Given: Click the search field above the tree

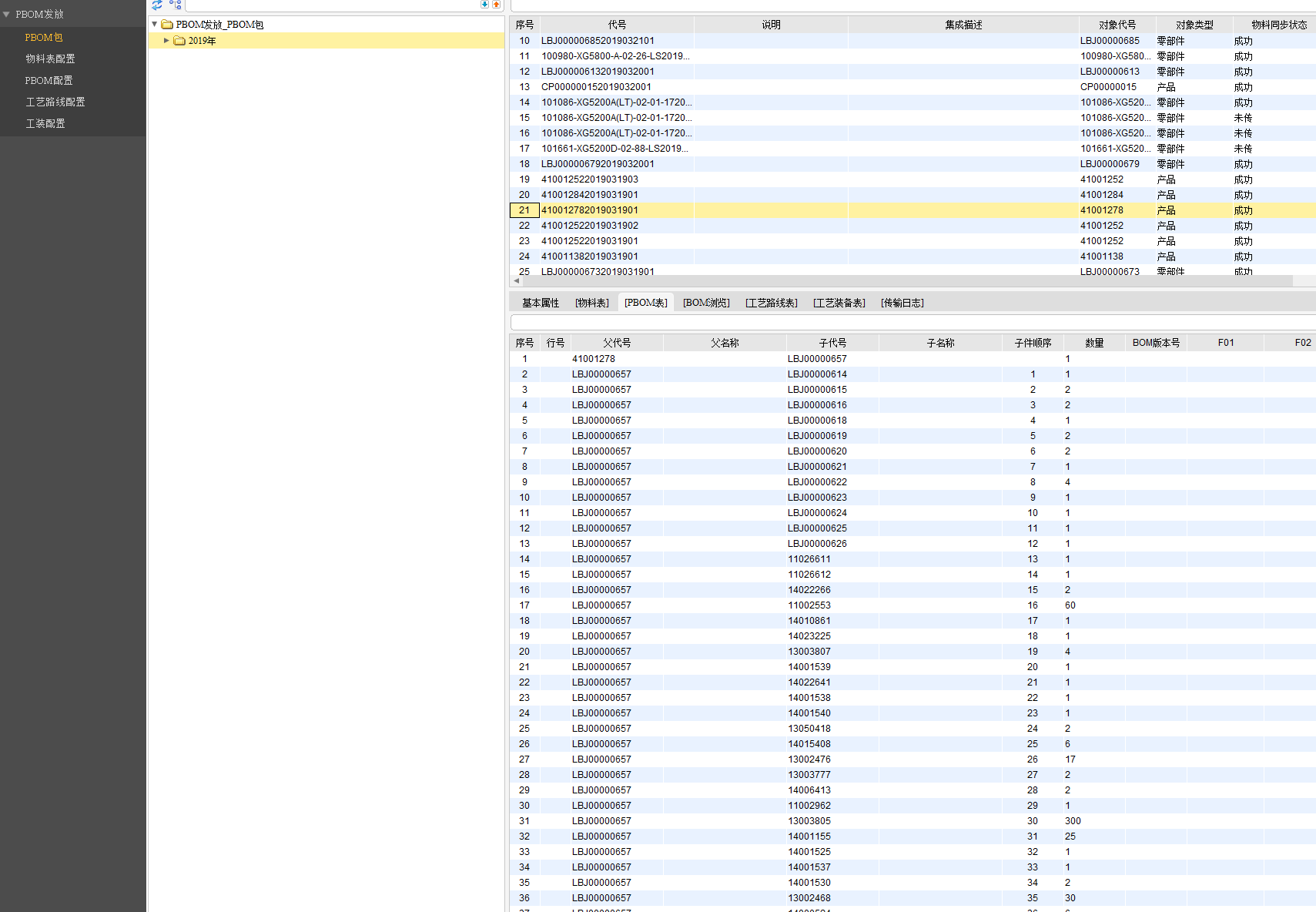Looking at the screenshot, I should [331, 5].
